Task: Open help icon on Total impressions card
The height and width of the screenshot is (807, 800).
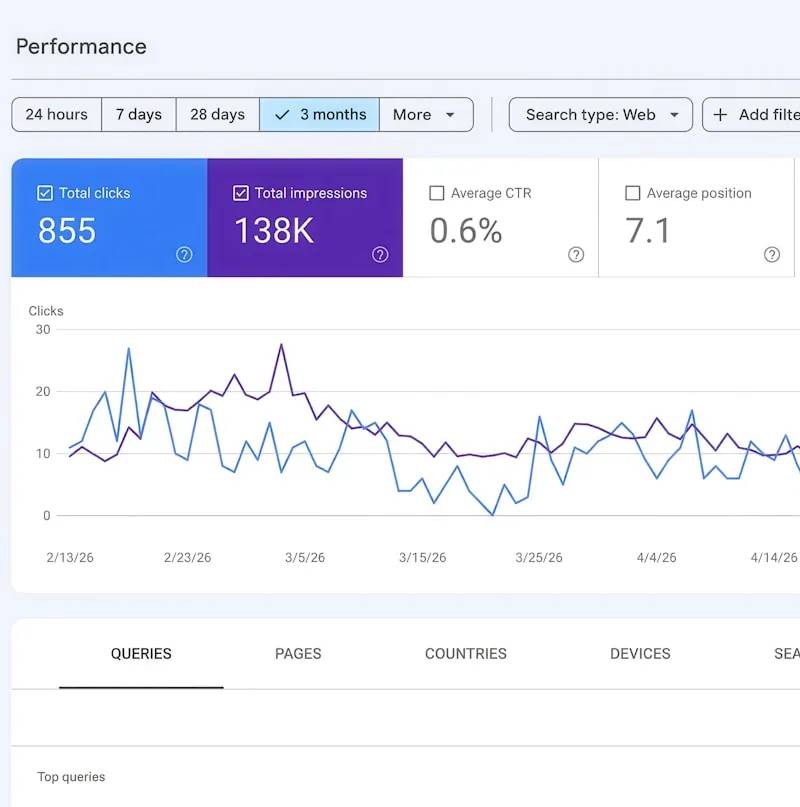Action: [x=380, y=254]
